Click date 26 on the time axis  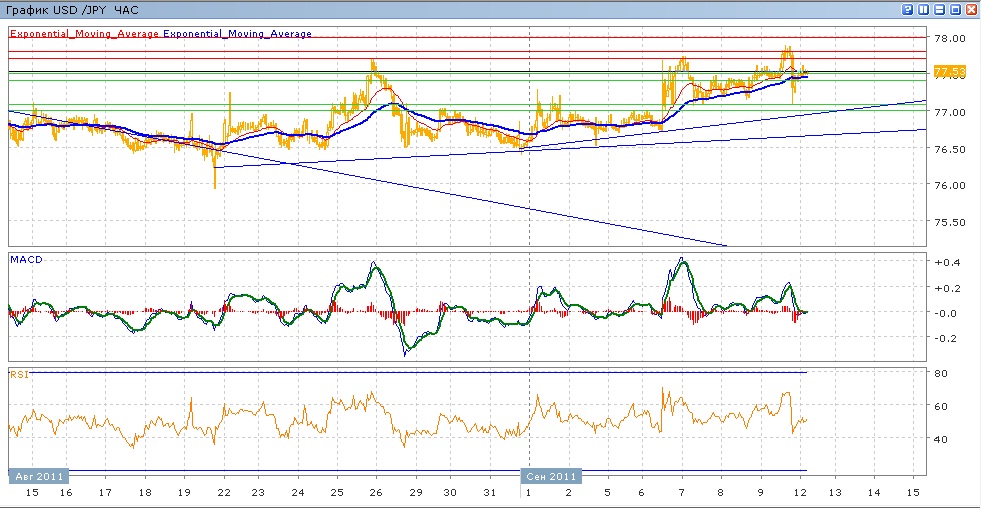(x=375, y=493)
